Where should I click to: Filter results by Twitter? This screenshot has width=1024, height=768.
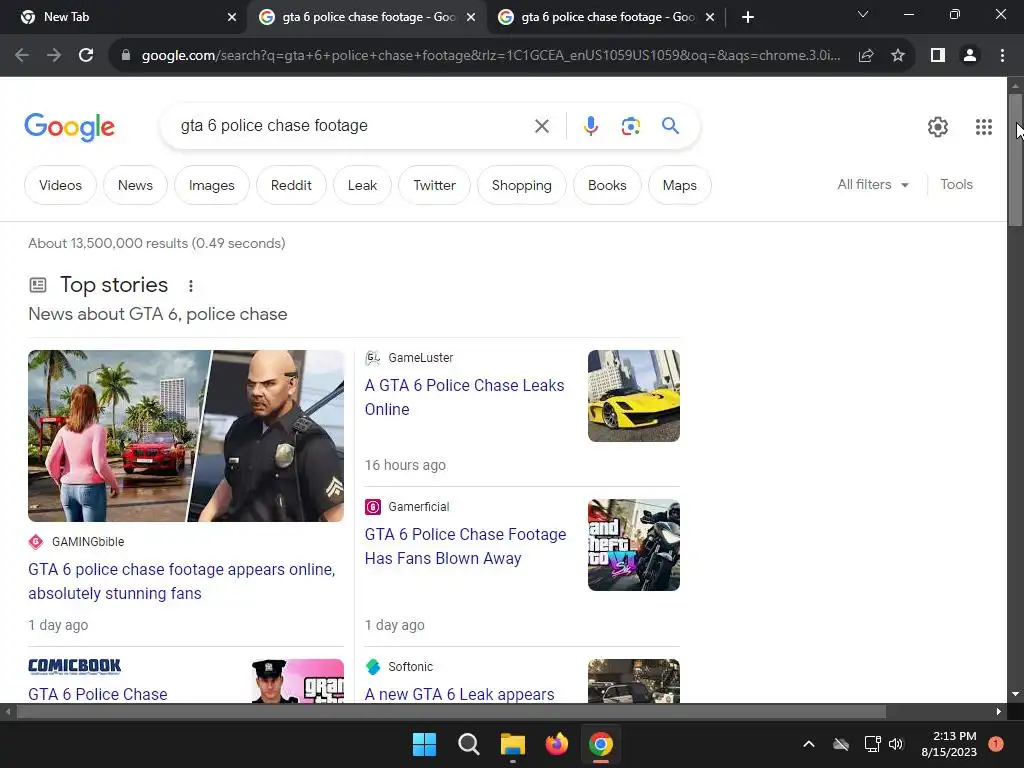(x=434, y=185)
